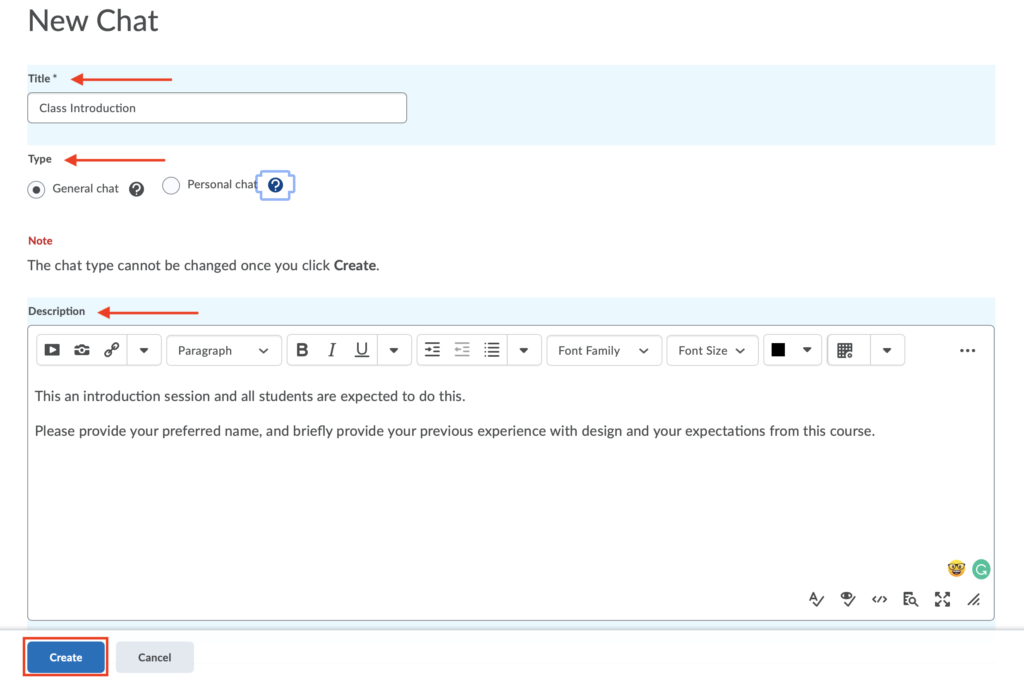Click the 'New Chat' page heading
This screenshot has width=1024, height=680.
point(93,21)
